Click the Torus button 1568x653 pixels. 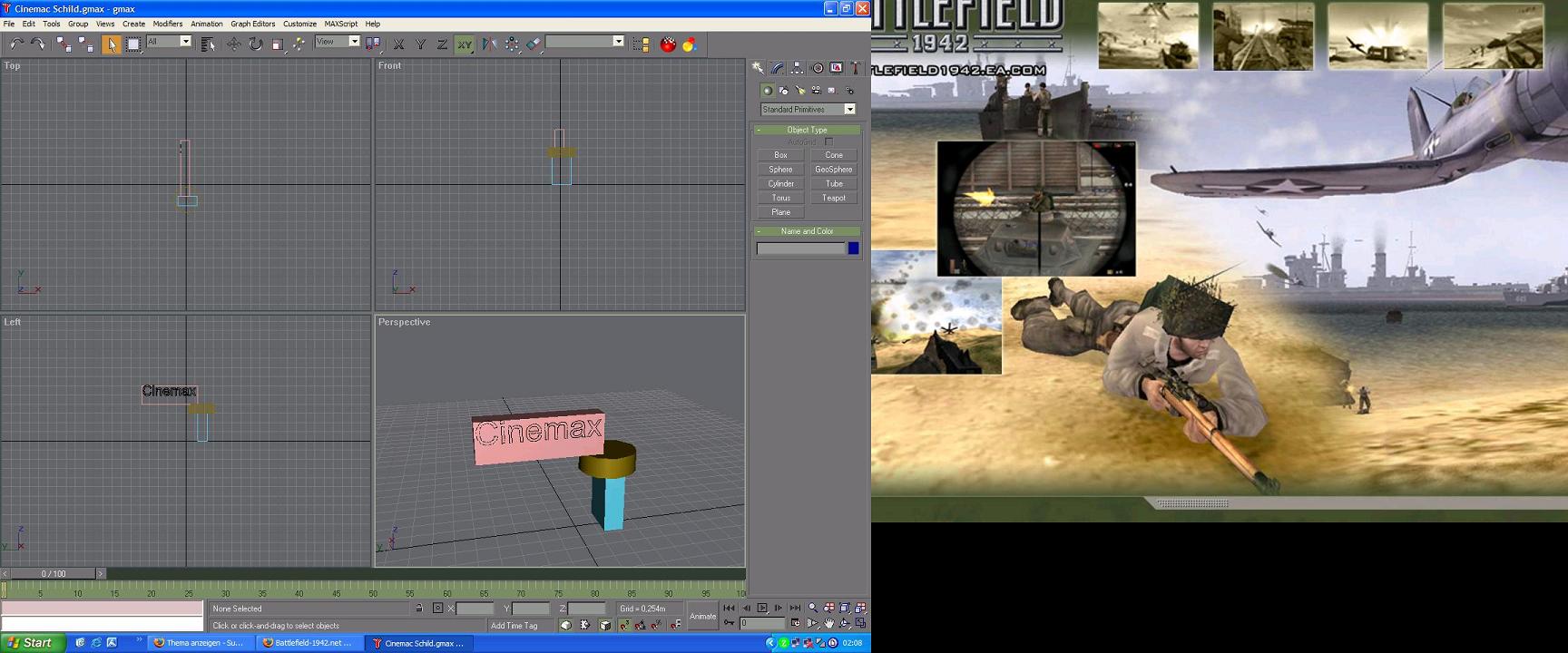coord(780,198)
